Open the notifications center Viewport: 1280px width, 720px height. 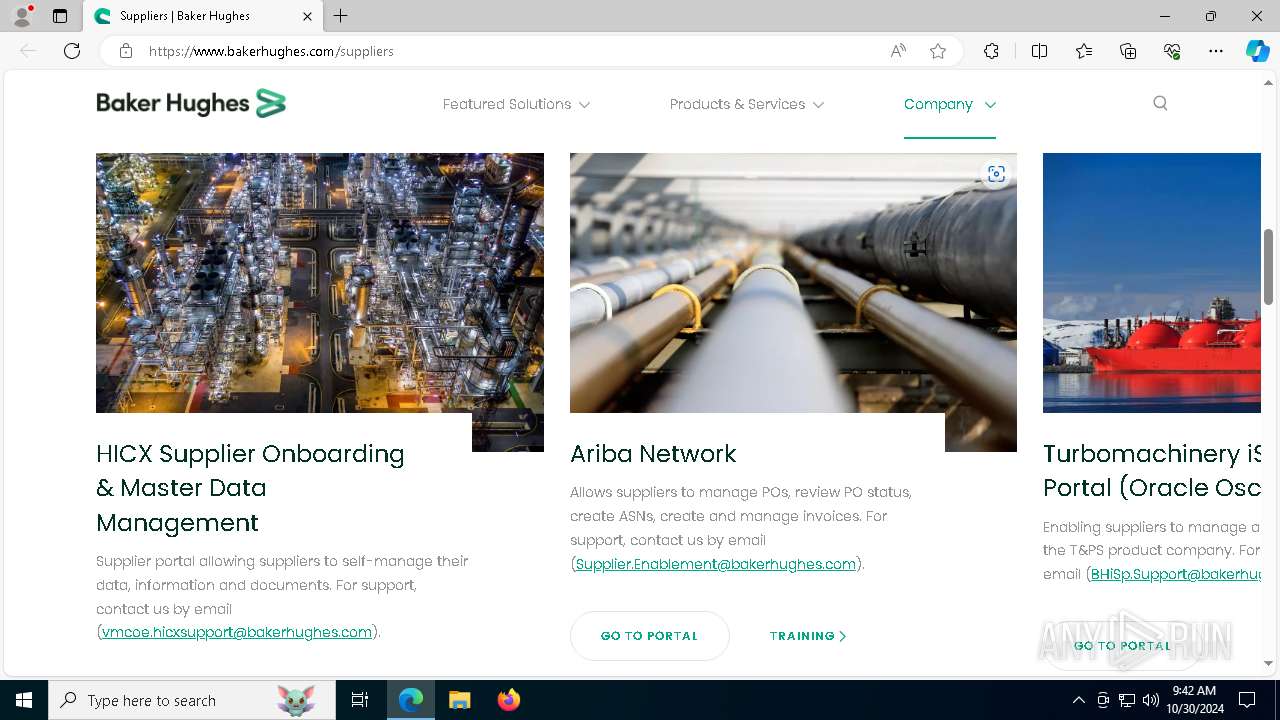pyautogui.click(x=1247, y=700)
